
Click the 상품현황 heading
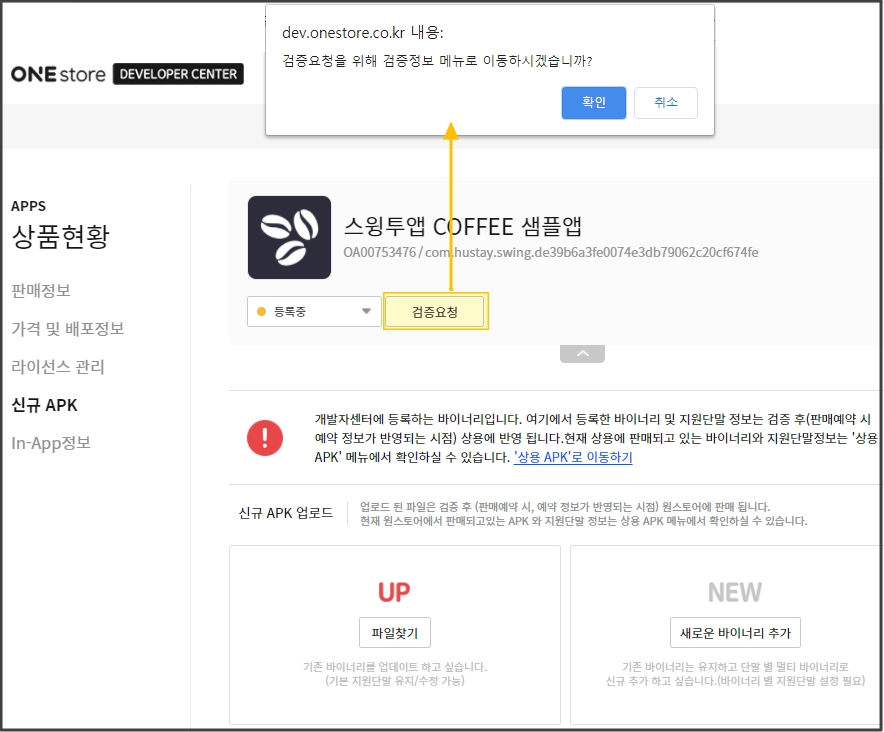pos(60,236)
